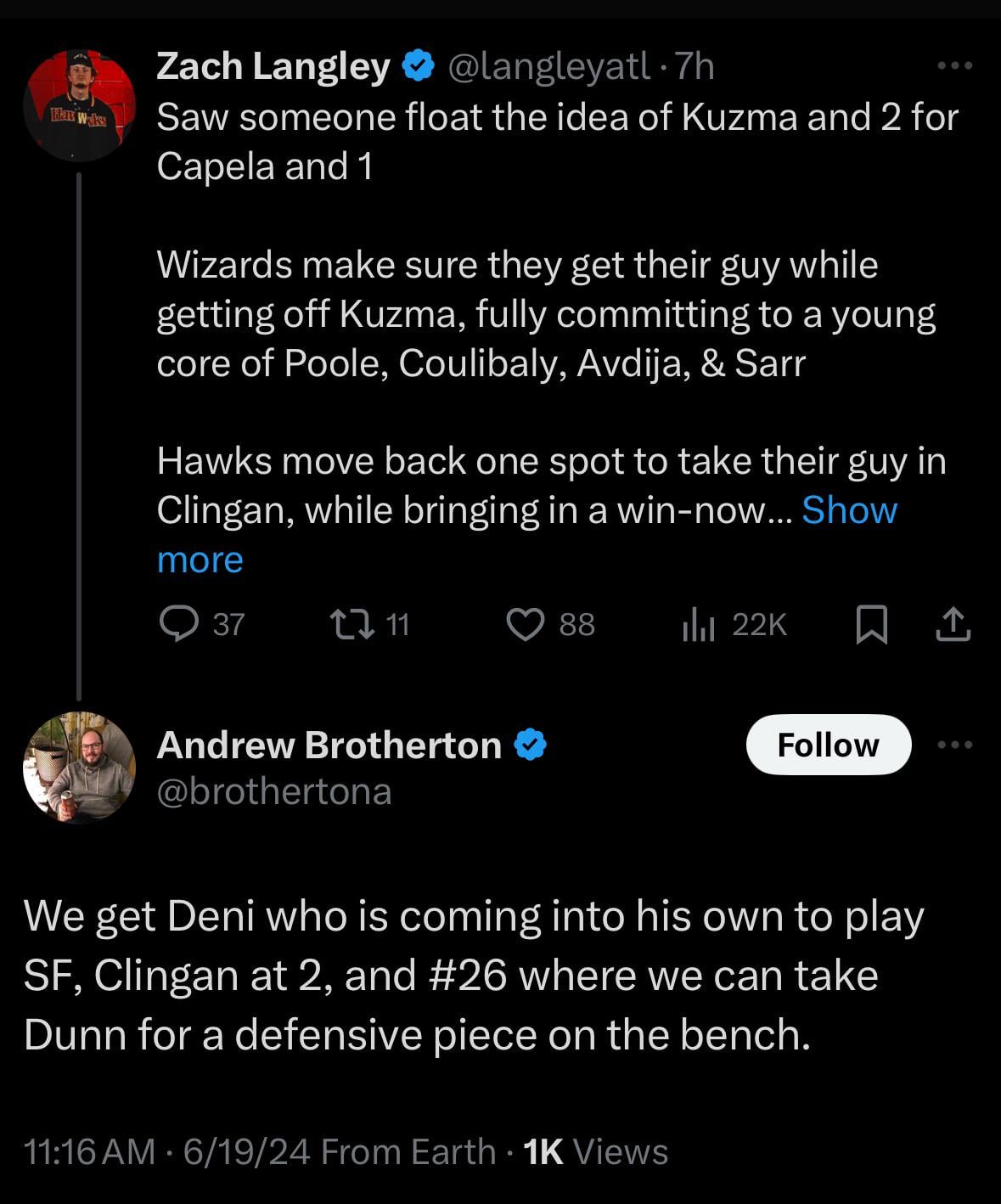Follow Andrew Brotherton
The width and height of the screenshot is (1001, 1204).
(x=828, y=745)
